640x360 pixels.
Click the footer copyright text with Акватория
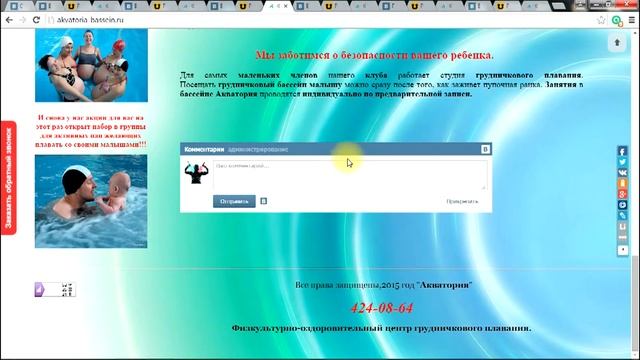383,285
